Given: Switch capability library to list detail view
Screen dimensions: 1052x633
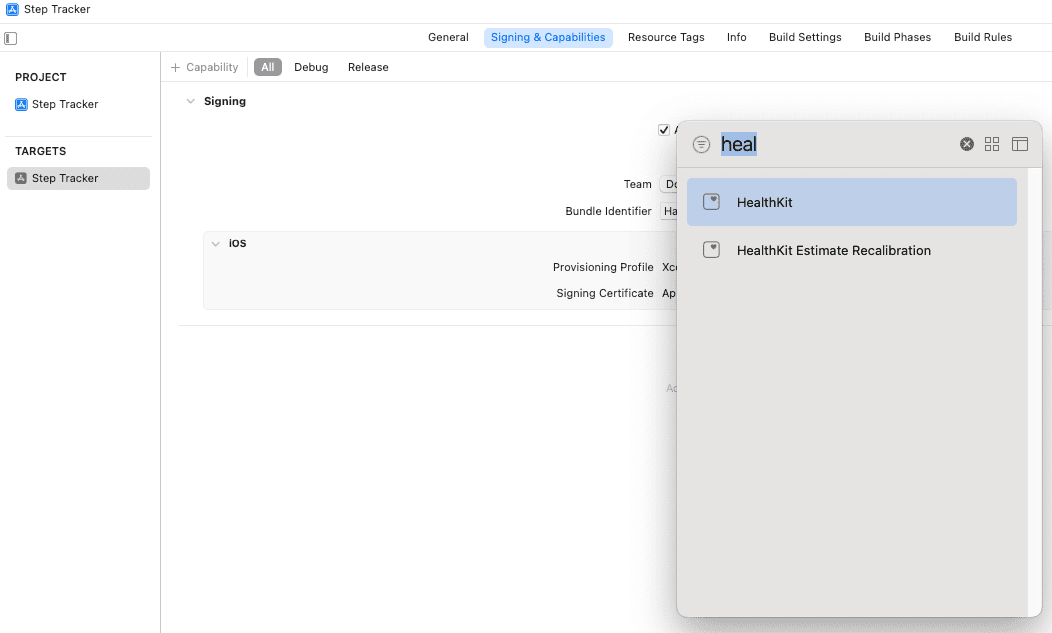Looking at the screenshot, I should [1020, 144].
